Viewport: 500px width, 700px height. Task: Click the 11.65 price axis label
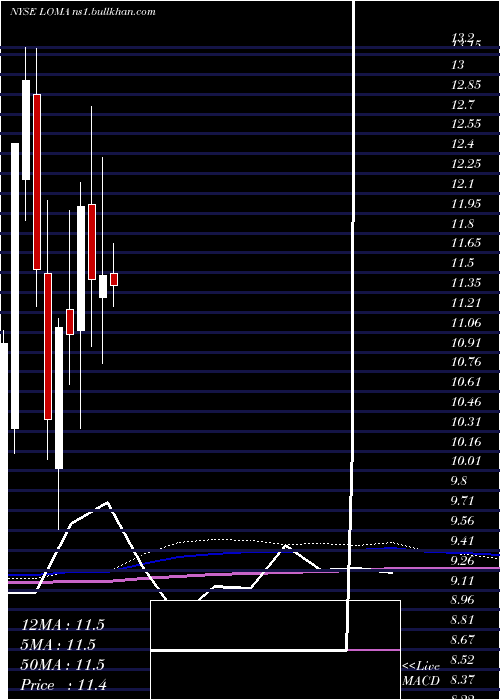(x=466, y=243)
